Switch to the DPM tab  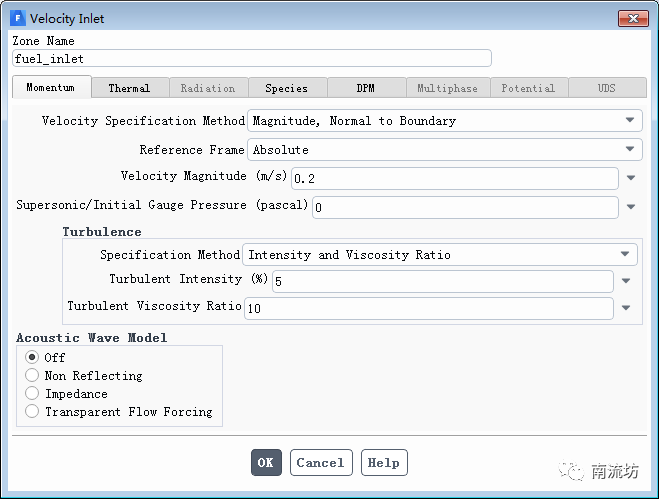coord(366,88)
